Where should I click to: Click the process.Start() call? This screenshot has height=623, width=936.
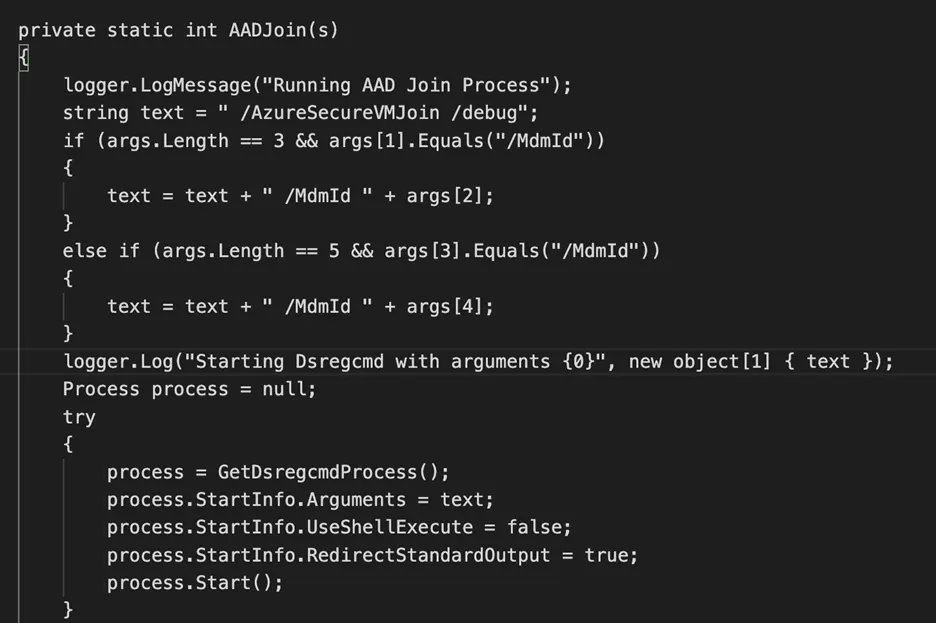[x=195, y=582]
